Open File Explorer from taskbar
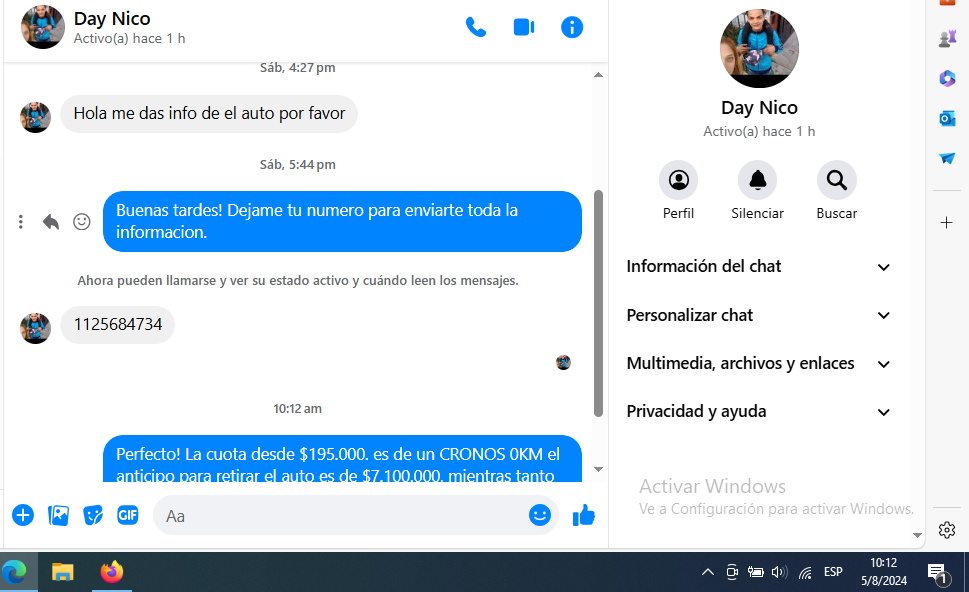This screenshot has width=969, height=592. point(62,572)
